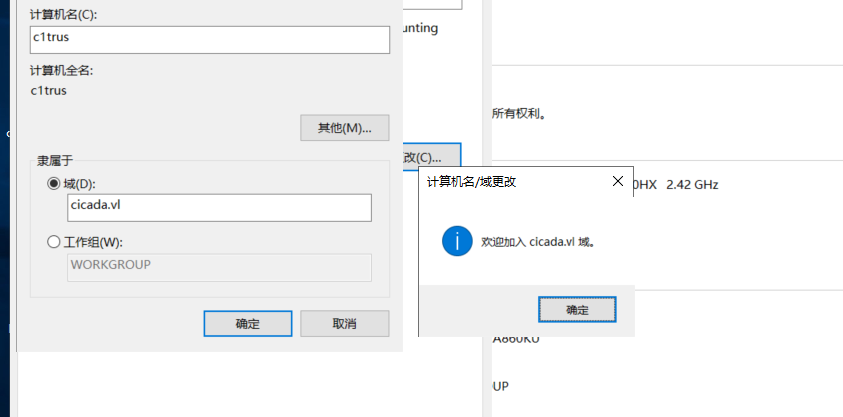This screenshot has width=843, height=417.
Task: Click the 欢迎加入 cicada.vl 域 message text
Action: (x=539, y=242)
